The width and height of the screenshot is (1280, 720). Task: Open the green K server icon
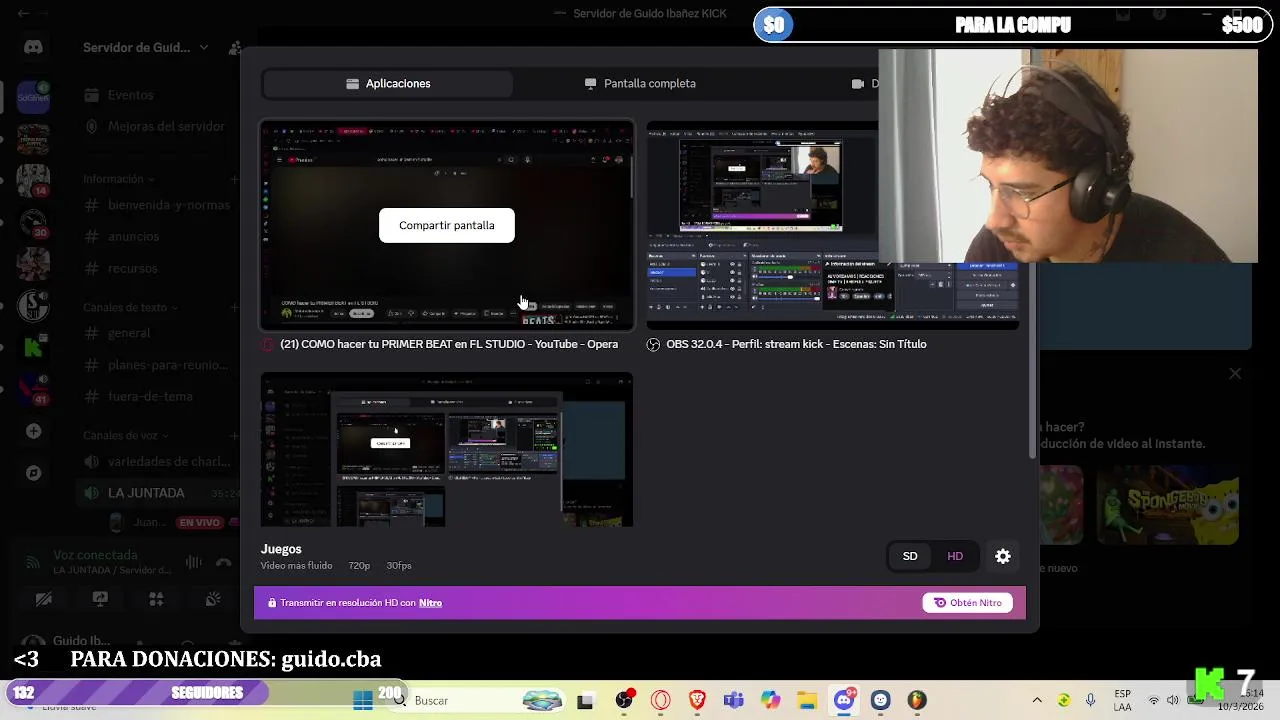[33, 348]
